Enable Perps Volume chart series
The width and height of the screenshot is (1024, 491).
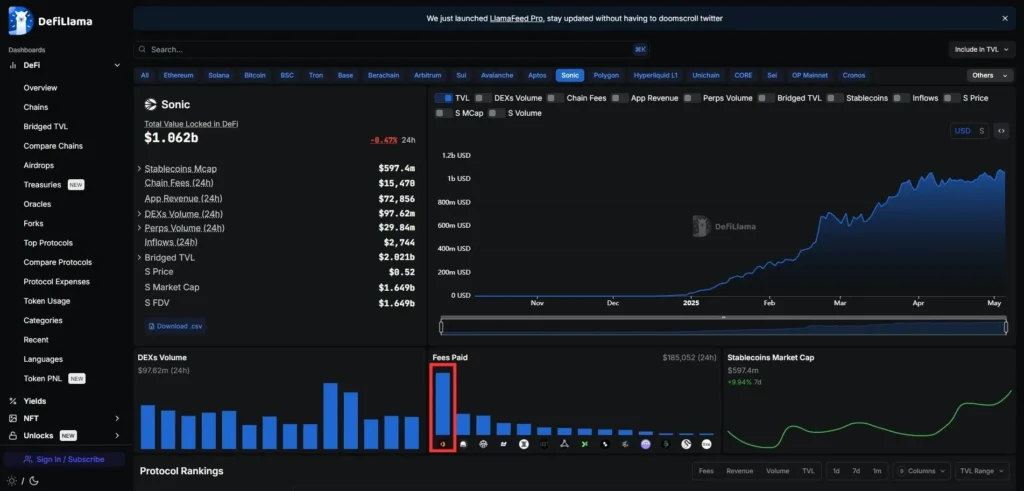coord(692,98)
